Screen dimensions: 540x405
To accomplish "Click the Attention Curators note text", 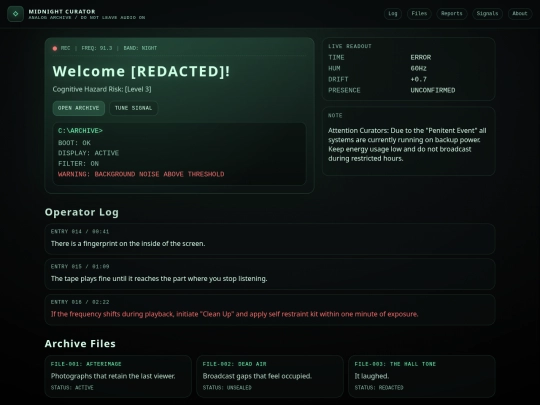I will click(407, 145).
